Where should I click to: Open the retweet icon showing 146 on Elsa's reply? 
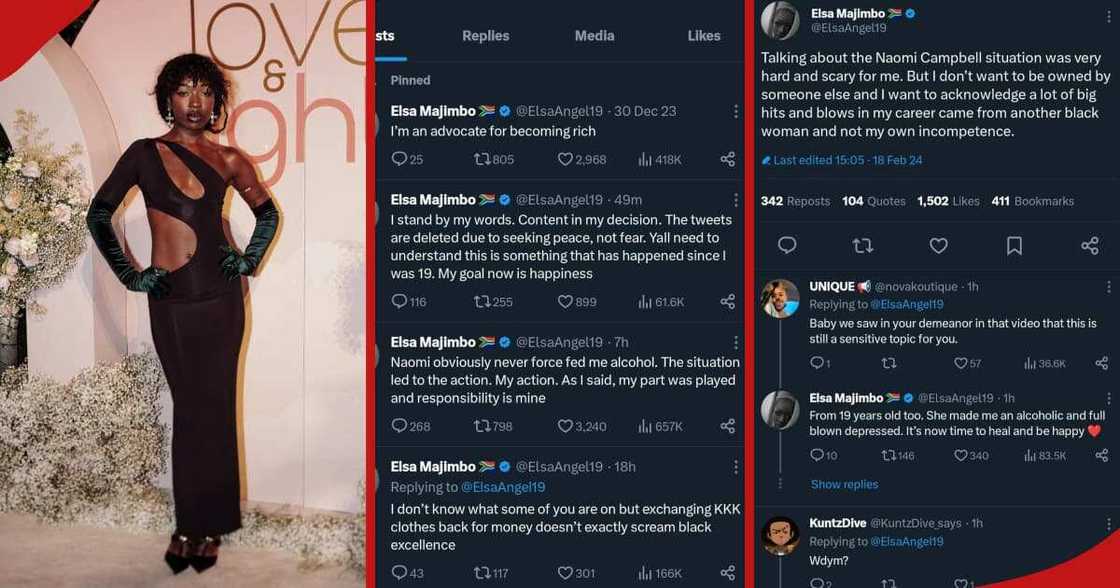pyautogui.click(x=890, y=455)
